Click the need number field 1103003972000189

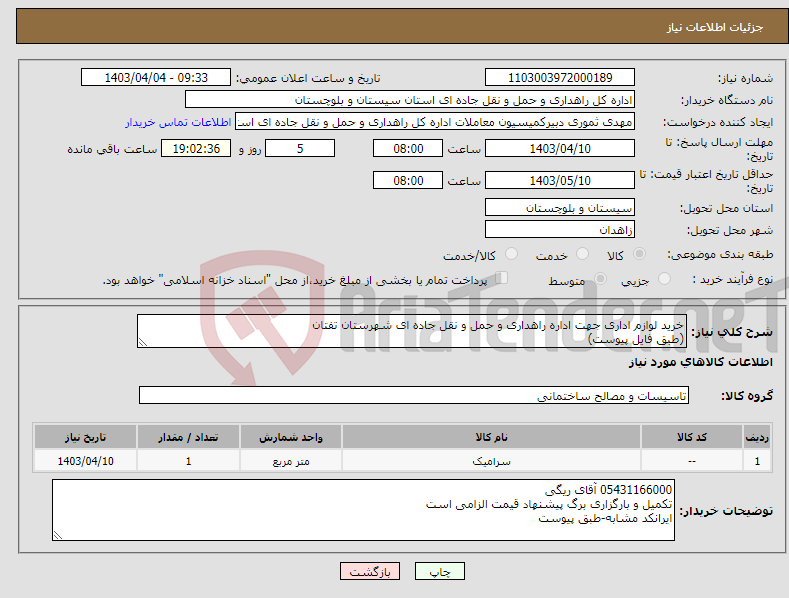coord(560,78)
